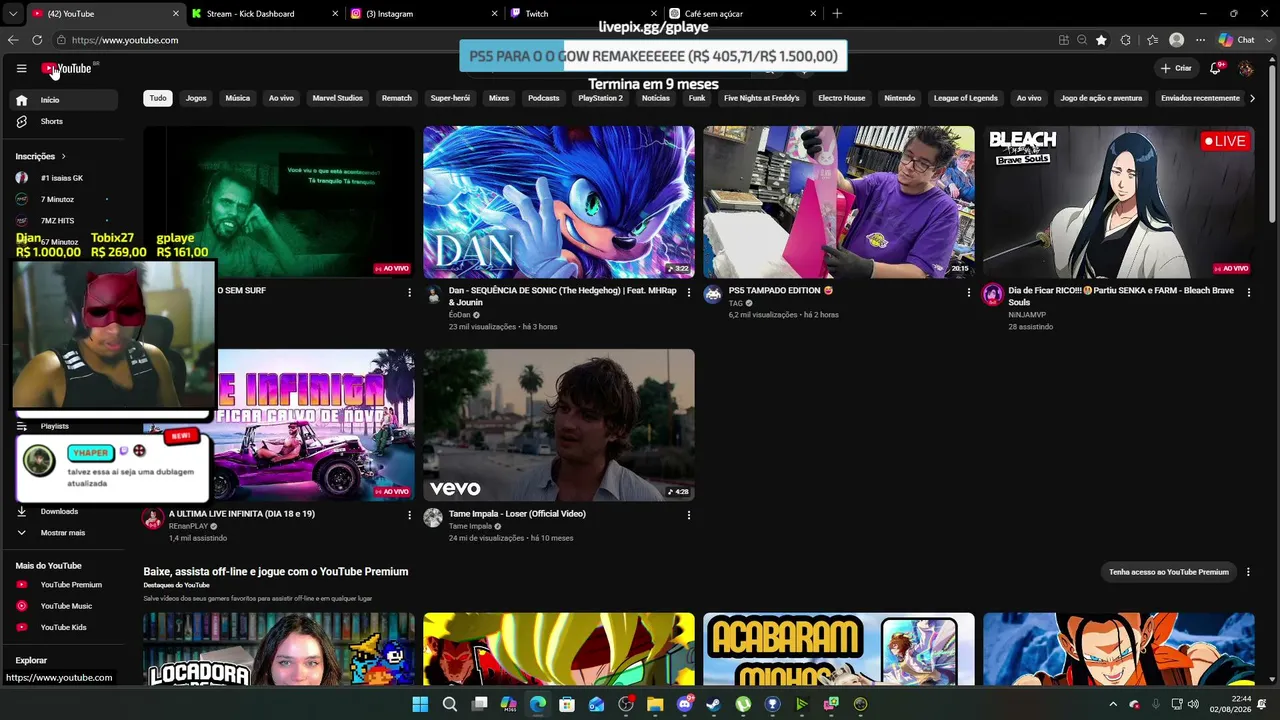Open the YouTube notifications bell
Image resolution: width=1280 pixels, height=720 pixels.
pyautogui.click(x=1216, y=68)
